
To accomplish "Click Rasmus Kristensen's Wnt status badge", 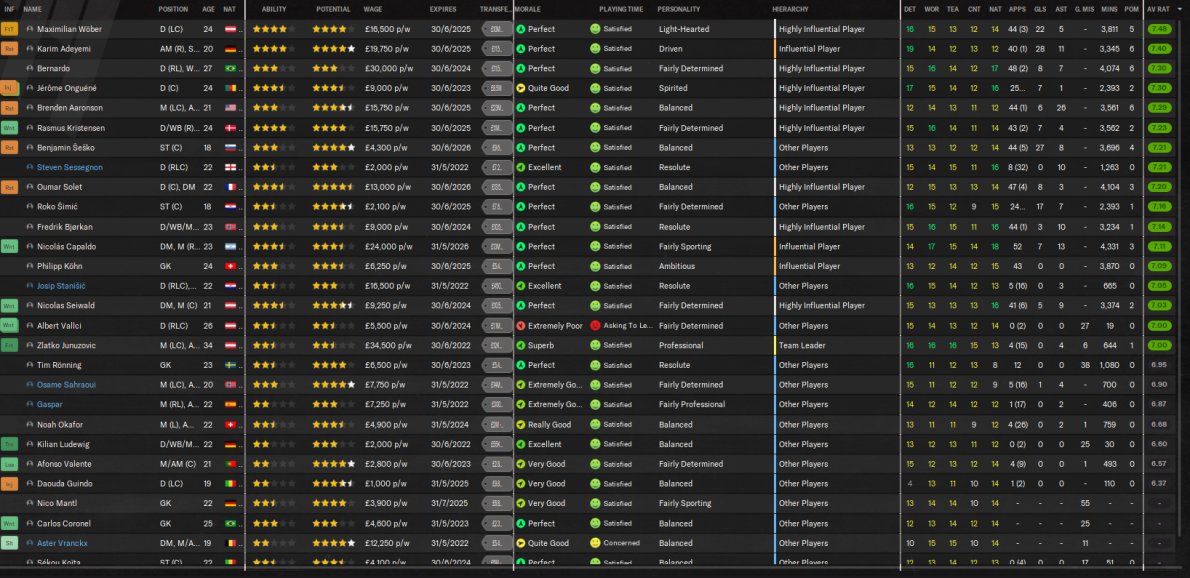I will pos(9,127).
